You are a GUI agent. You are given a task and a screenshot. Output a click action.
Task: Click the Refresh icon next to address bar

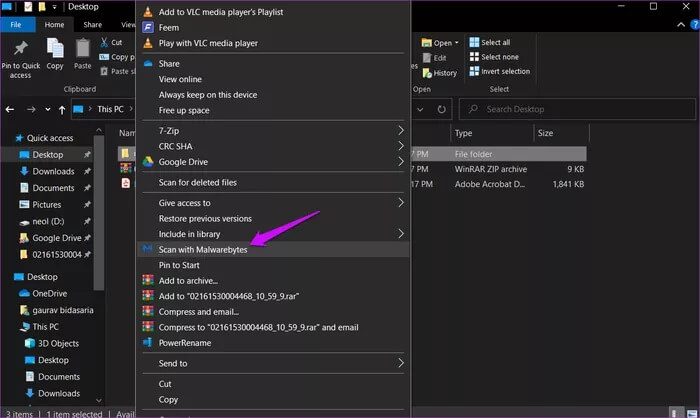click(x=442, y=109)
